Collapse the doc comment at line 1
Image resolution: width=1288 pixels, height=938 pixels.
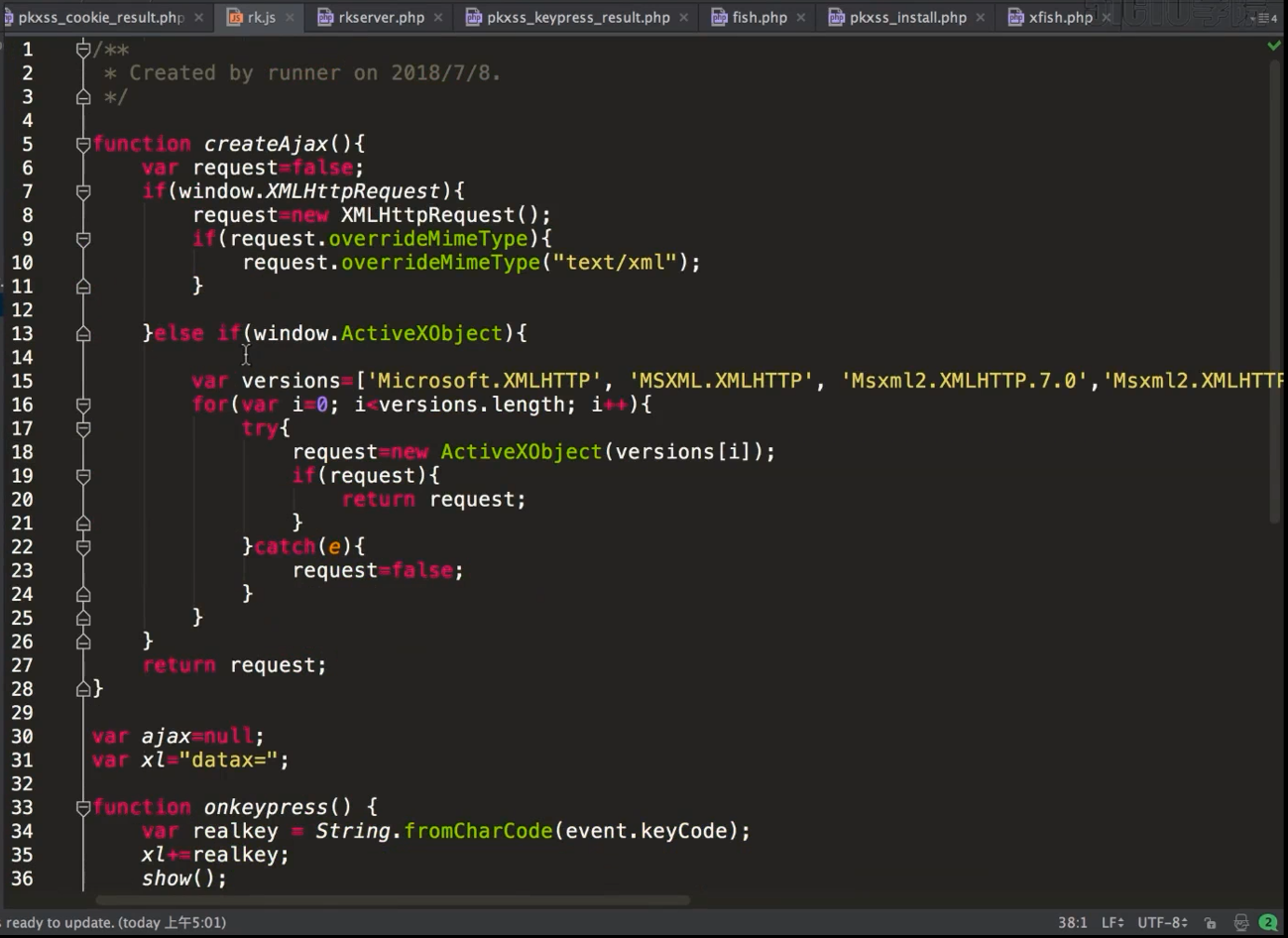(x=83, y=49)
